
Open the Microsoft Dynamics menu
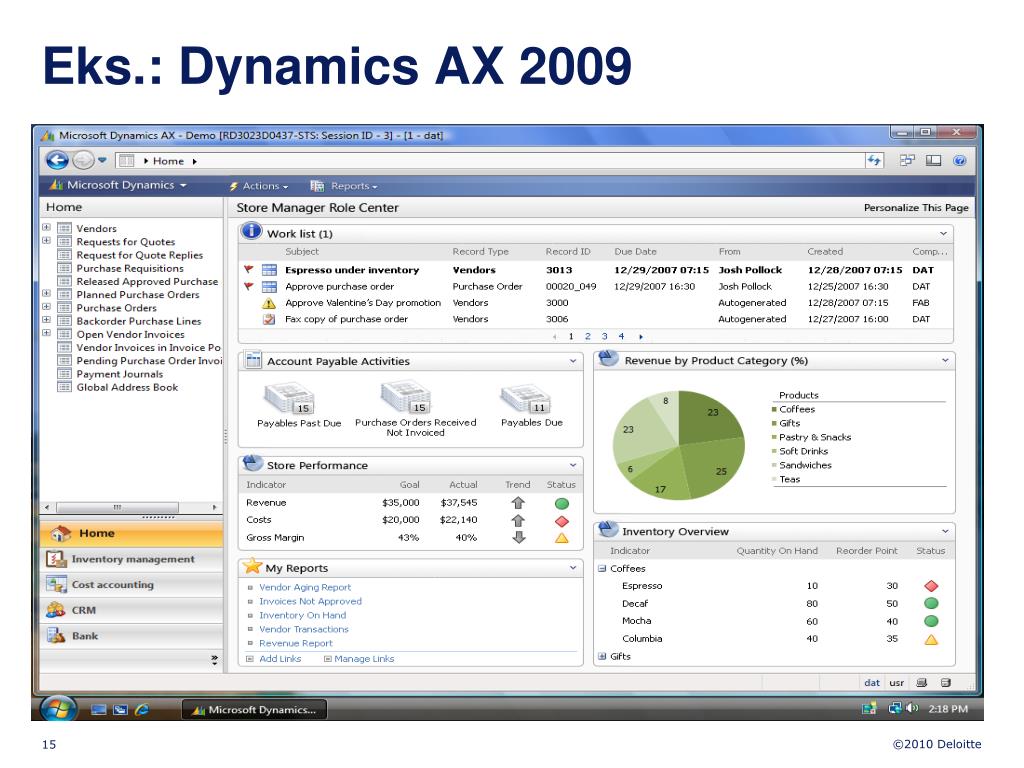[118, 185]
